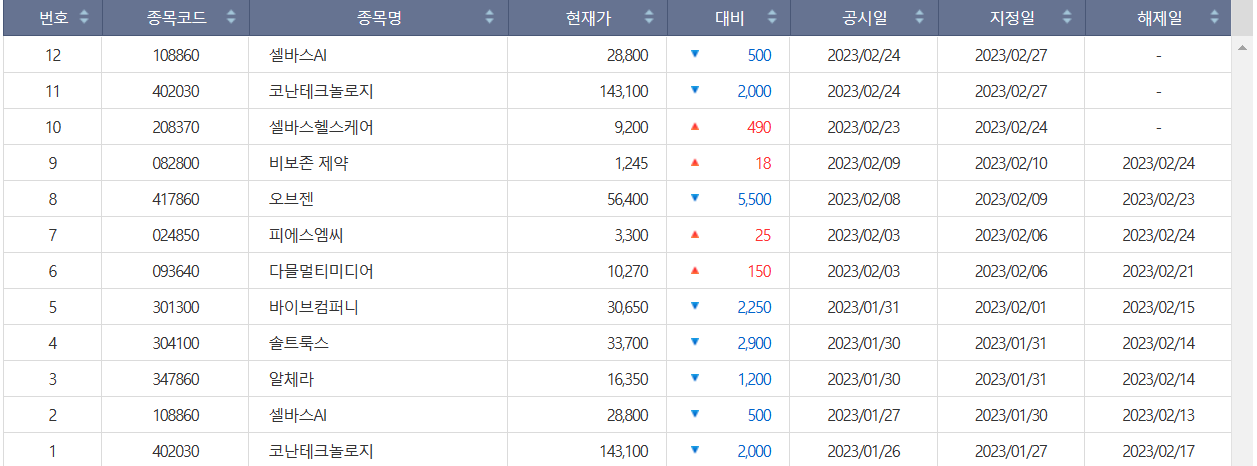Click blue down triangle in 알체라 row
1257x466 pixels.
pos(695,378)
